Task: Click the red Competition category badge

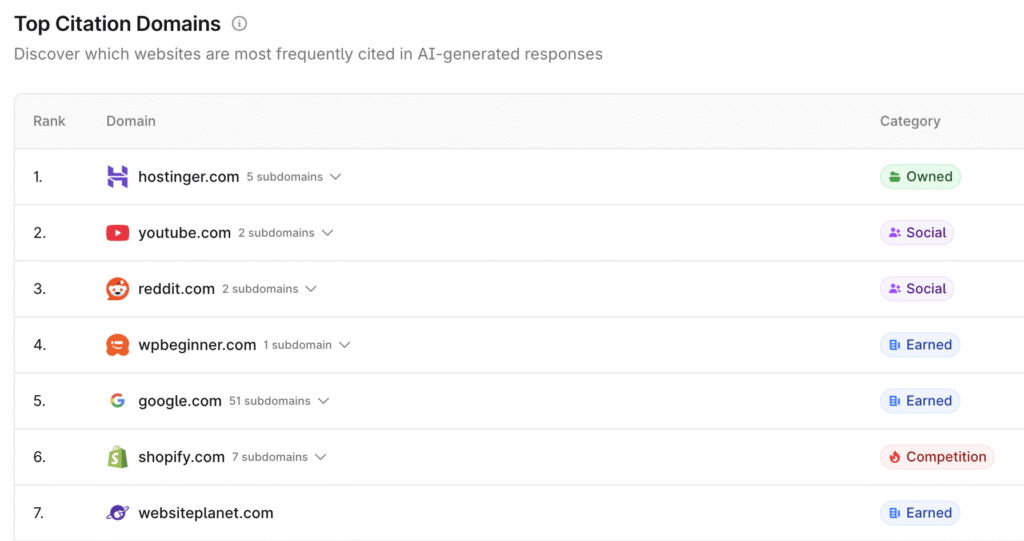Action: coord(937,457)
